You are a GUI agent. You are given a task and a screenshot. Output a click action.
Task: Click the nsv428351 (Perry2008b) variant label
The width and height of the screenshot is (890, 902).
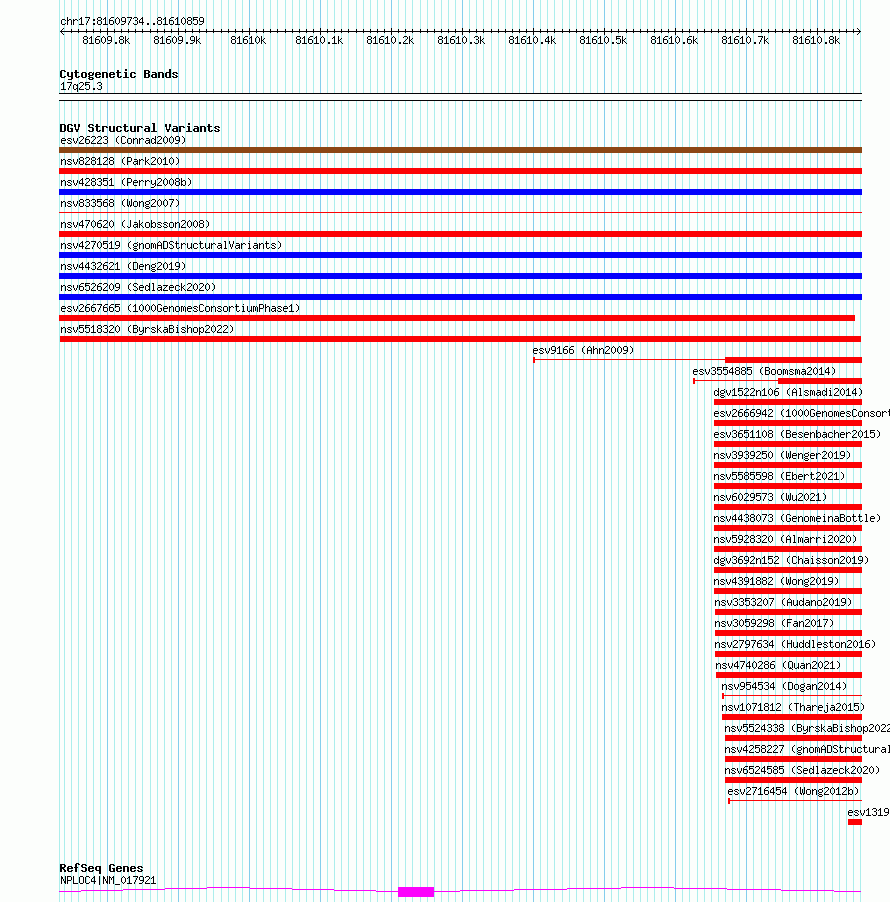pos(126,182)
